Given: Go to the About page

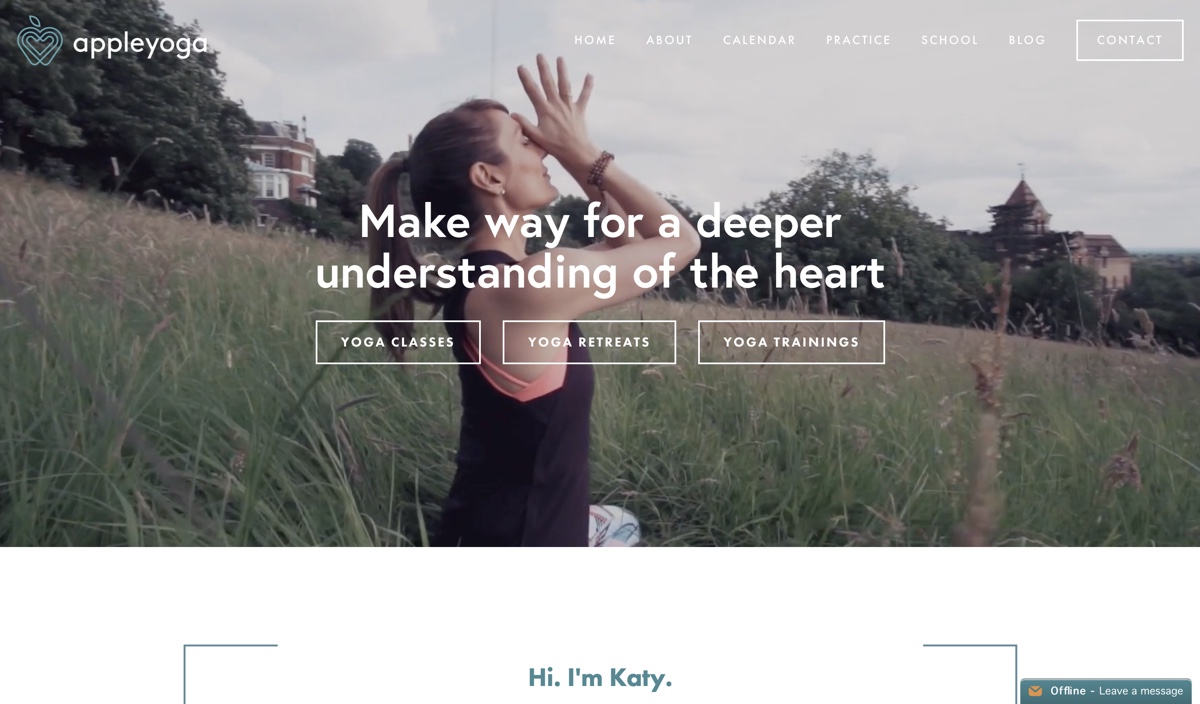Looking at the screenshot, I should coord(669,40).
